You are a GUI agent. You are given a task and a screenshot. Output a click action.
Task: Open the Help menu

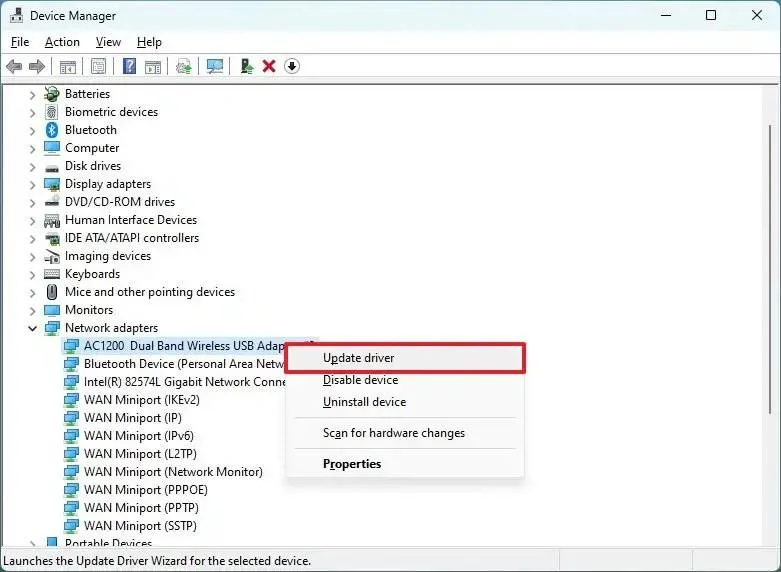tap(149, 42)
